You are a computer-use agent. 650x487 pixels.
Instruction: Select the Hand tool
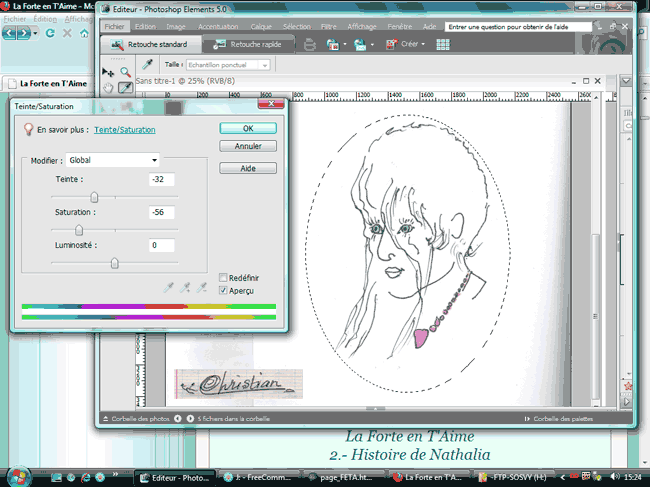(x=108, y=88)
